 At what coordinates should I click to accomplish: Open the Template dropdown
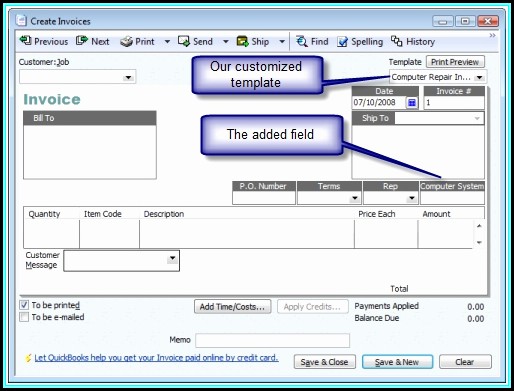pos(479,77)
